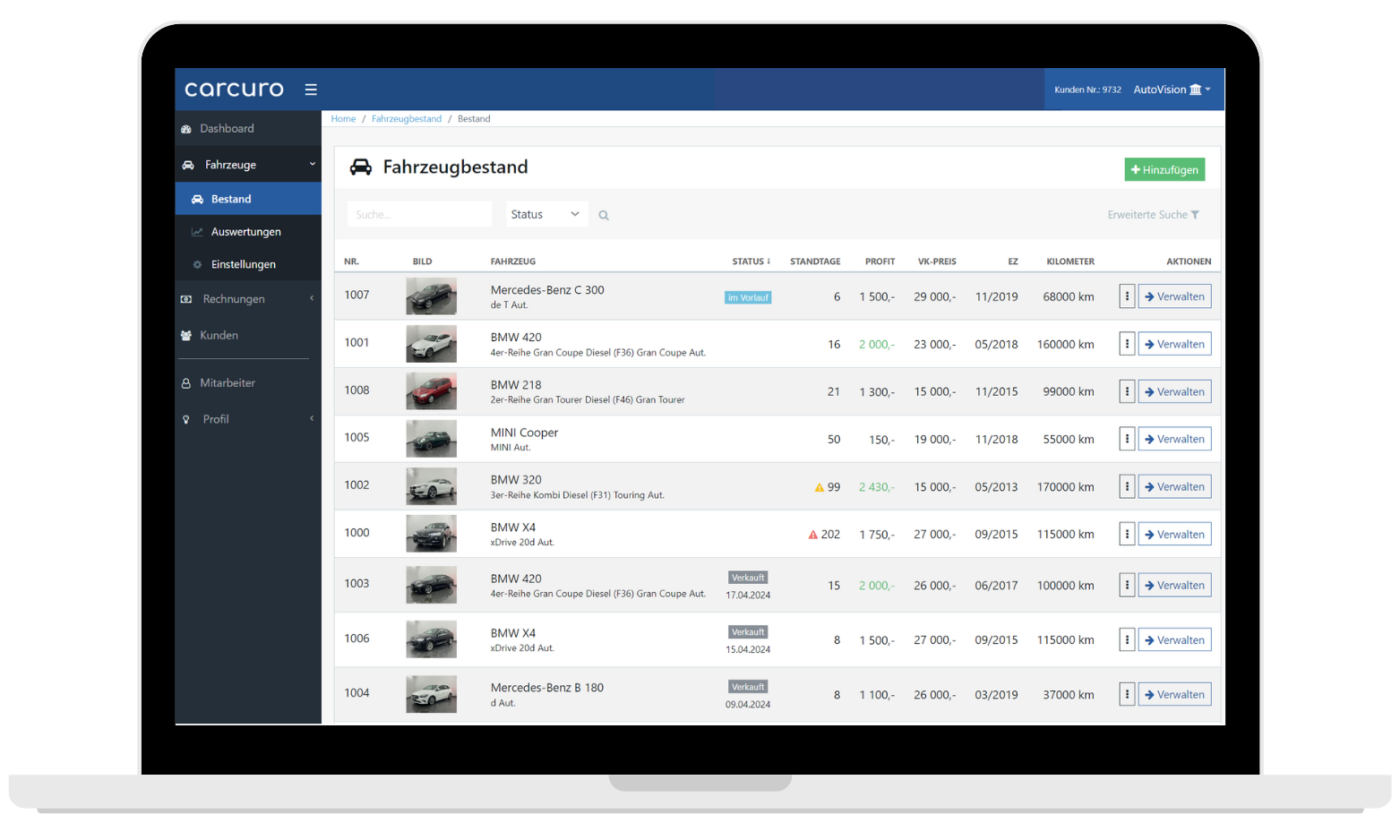Open the Status filter dropdown
This screenshot has width=1400, height=840.
546,214
